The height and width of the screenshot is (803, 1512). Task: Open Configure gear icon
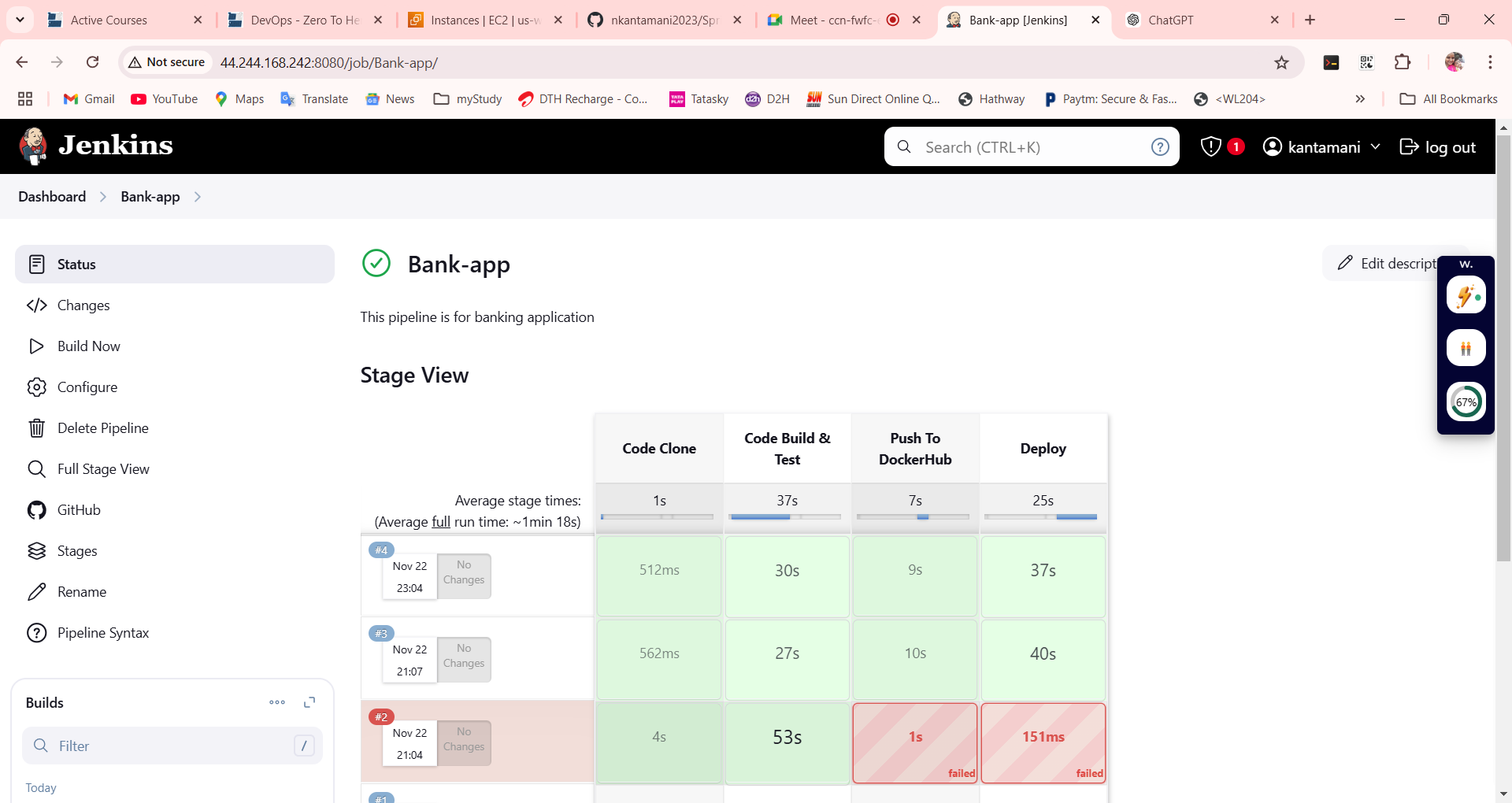[37, 387]
